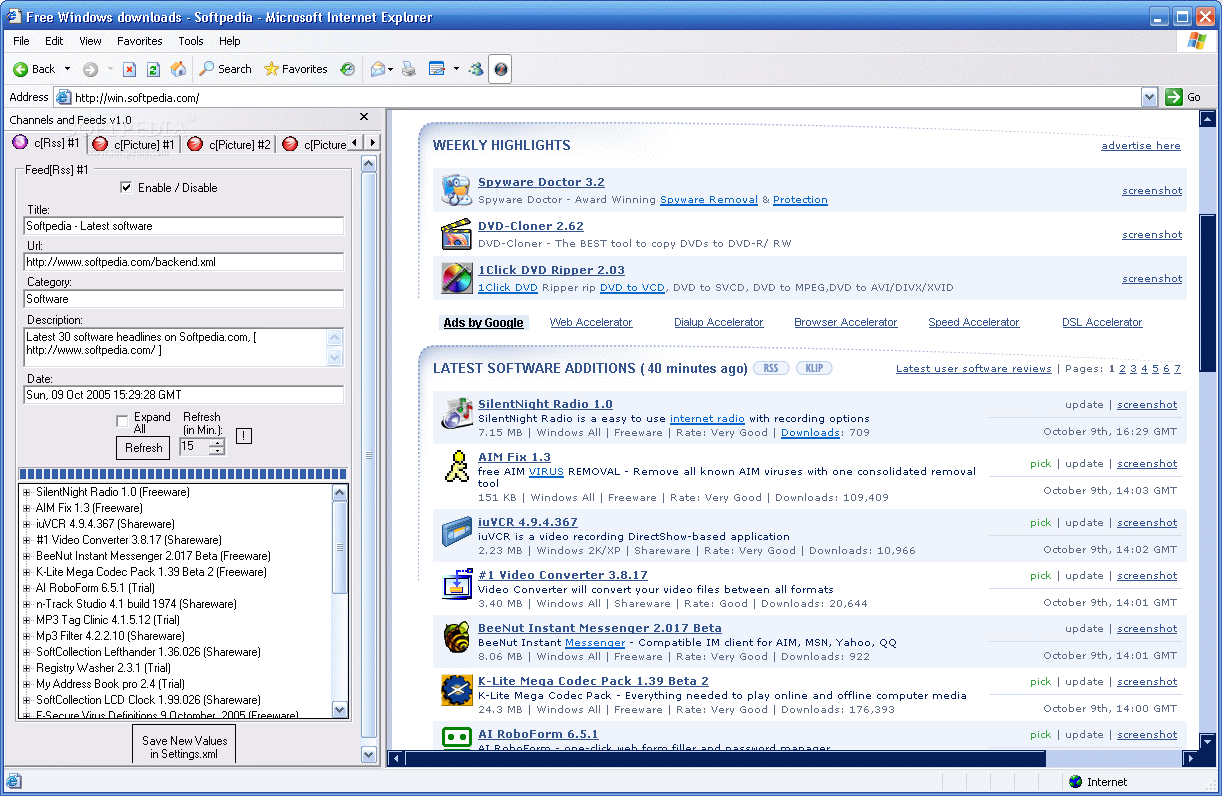The image size is (1222, 796).
Task: Open the View menu
Action: click(91, 41)
